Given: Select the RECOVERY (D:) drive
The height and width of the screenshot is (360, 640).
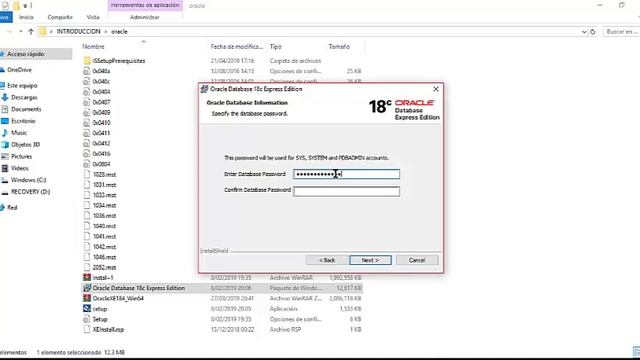Looking at the screenshot, I should pyautogui.click(x=30, y=192).
